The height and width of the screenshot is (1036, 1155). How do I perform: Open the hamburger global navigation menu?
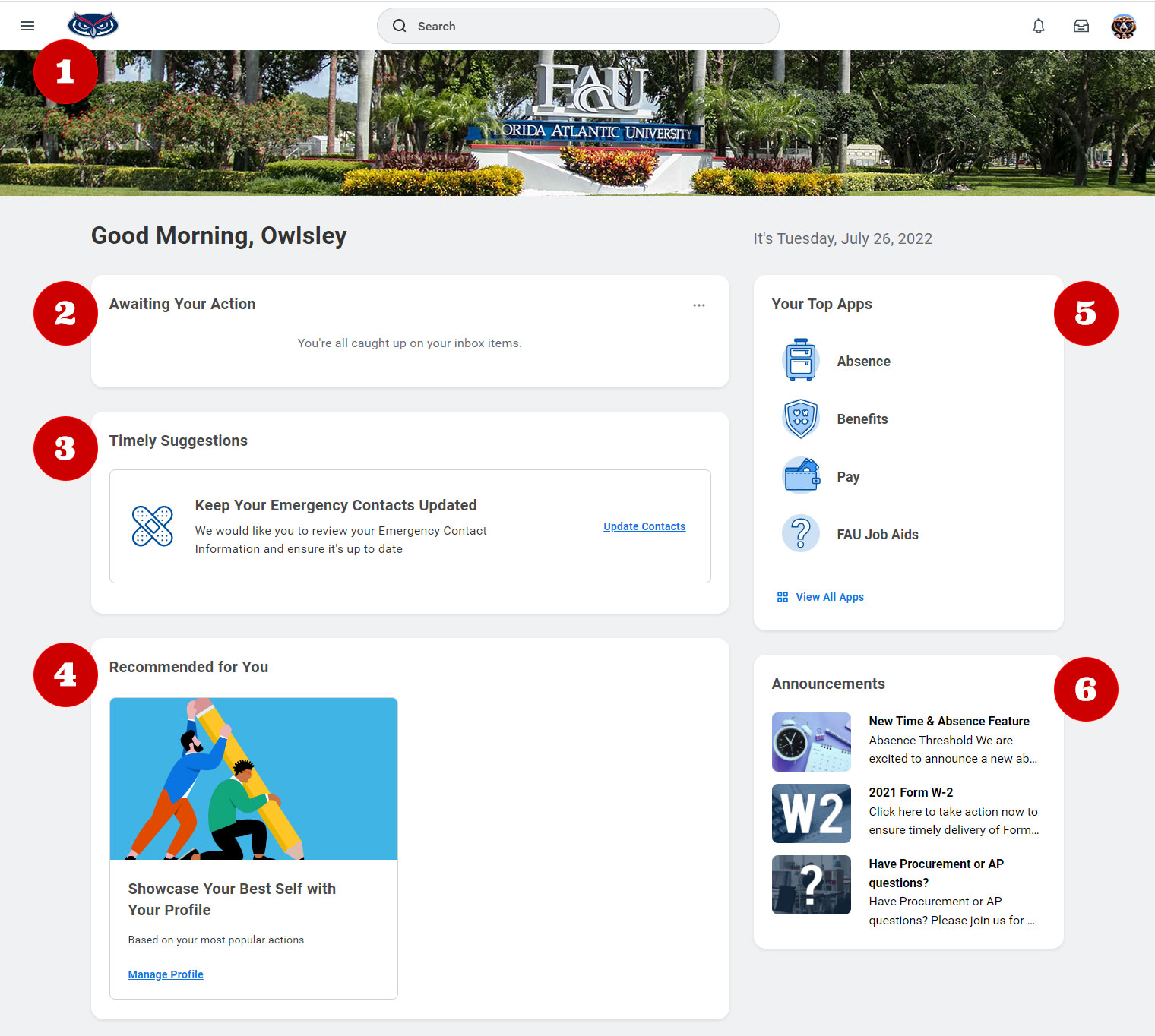27,26
